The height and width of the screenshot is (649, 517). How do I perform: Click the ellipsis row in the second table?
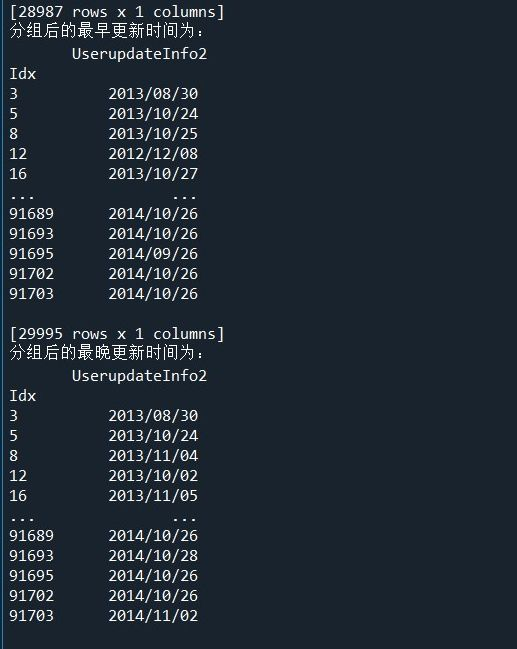[x=103, y=519]
